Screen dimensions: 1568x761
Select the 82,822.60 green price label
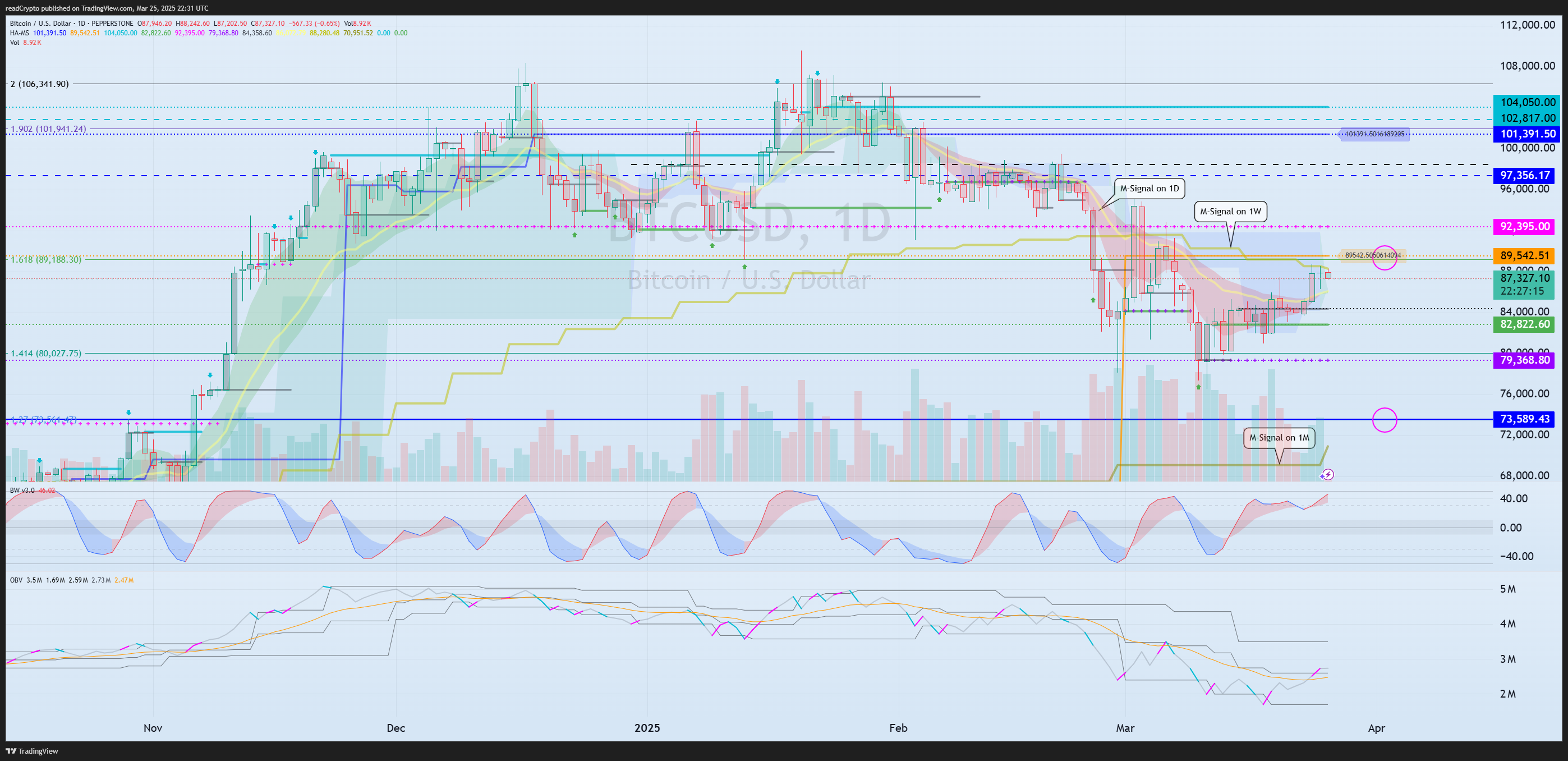[x=1524, y=324]
